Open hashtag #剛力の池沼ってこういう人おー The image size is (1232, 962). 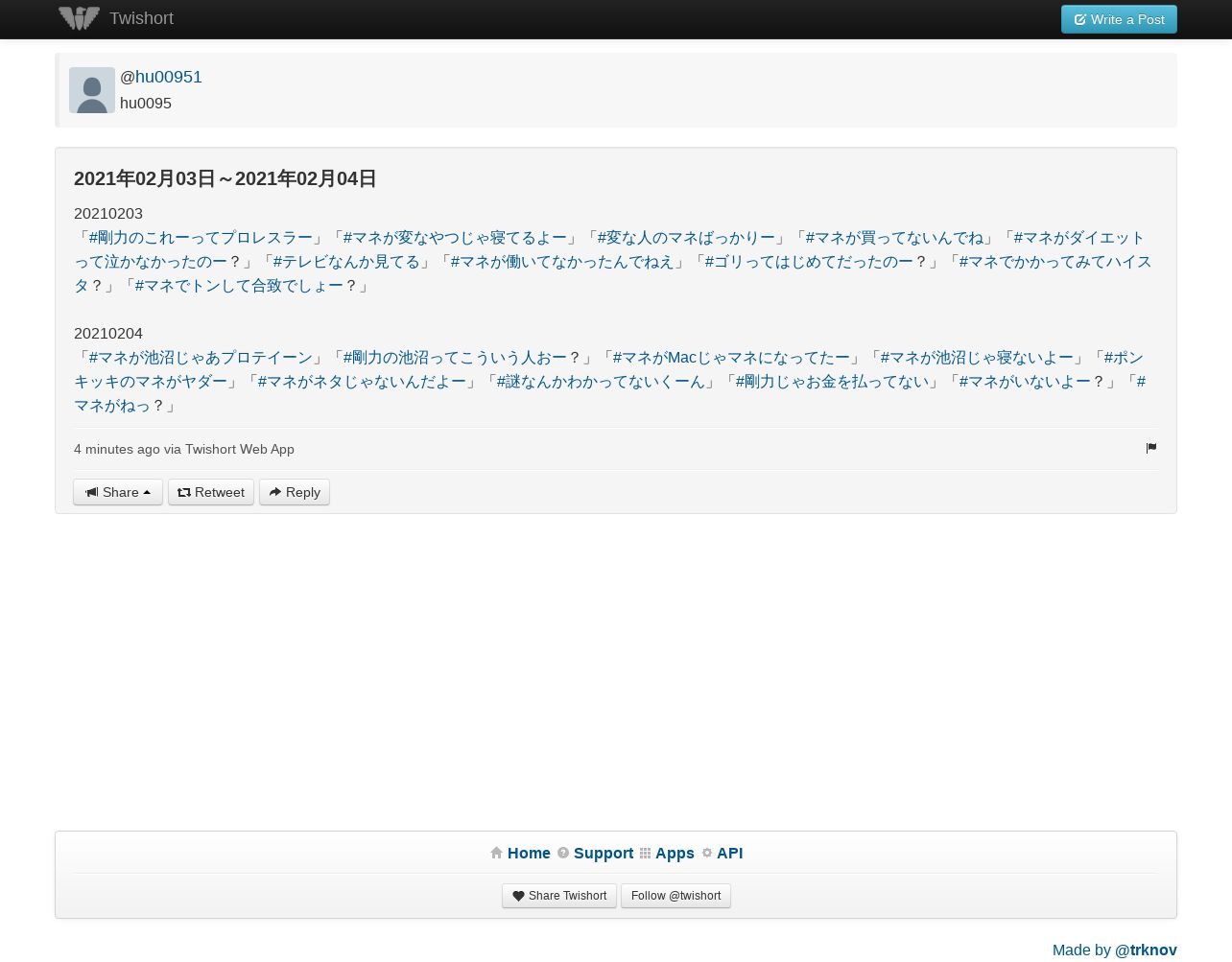(x=455, y=358)
